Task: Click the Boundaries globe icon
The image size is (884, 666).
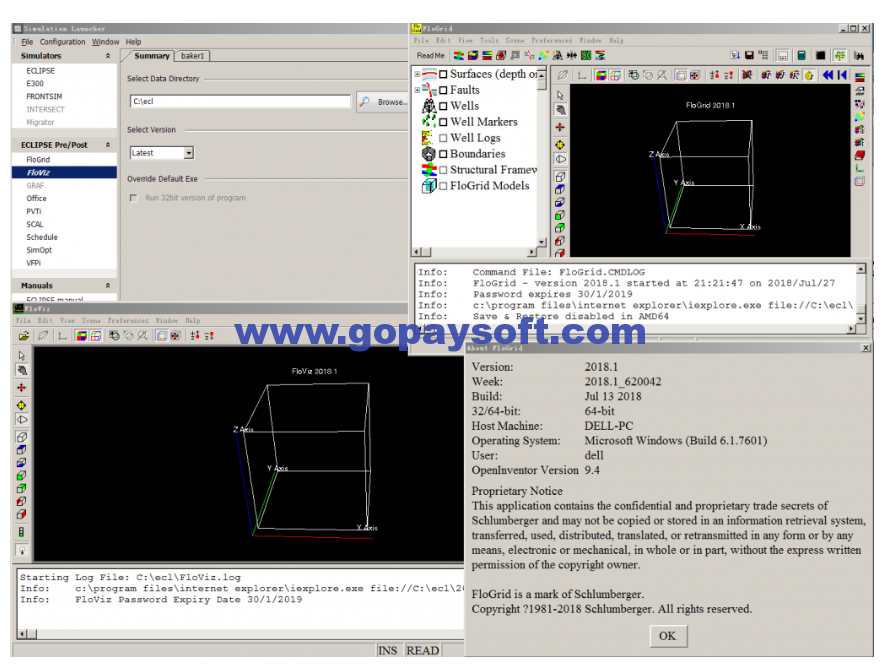Action: tap(427, 153)
